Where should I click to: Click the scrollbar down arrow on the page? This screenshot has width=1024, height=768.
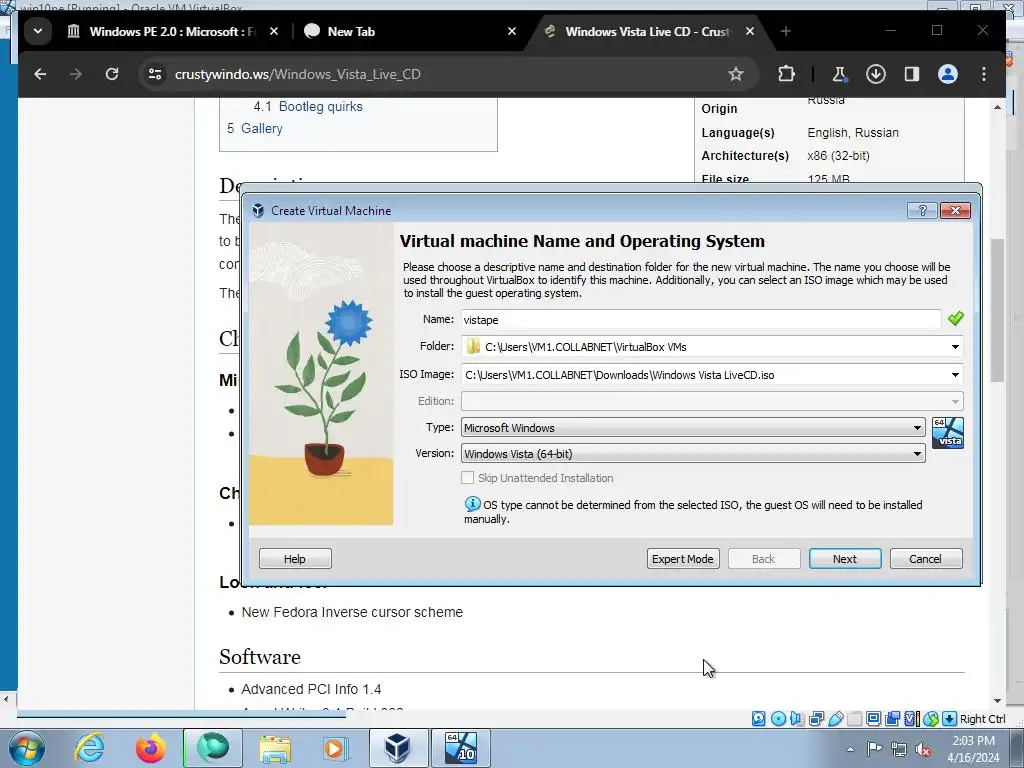[x=997, y=701]
